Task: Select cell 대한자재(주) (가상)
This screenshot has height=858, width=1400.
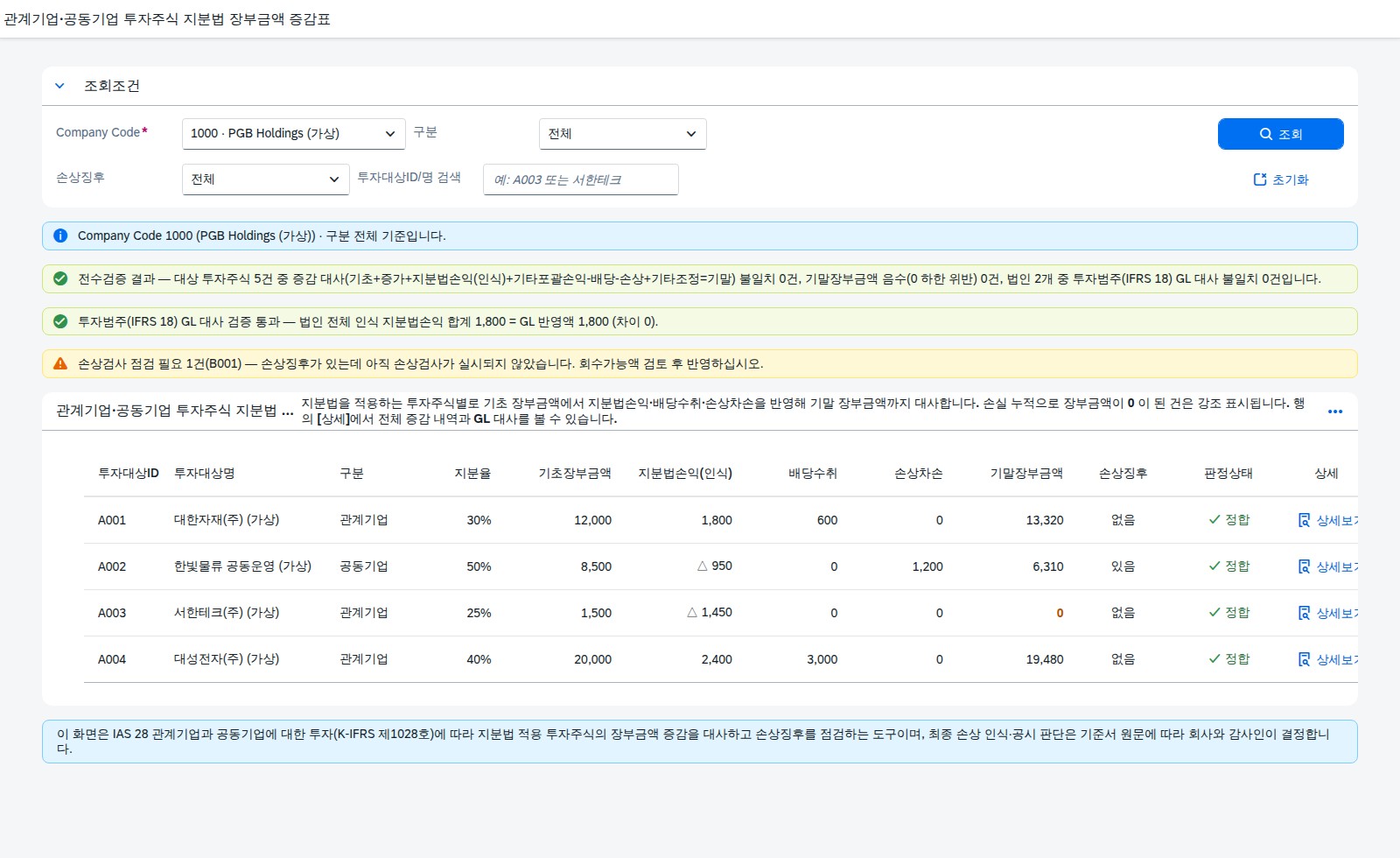Action: pos(227,520)
